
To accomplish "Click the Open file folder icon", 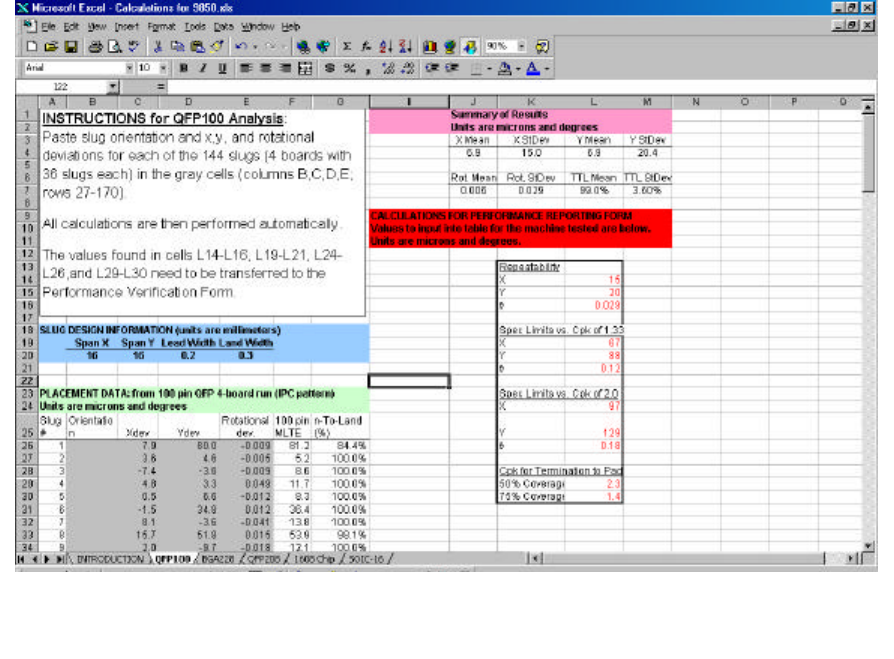I will (51, 47).
